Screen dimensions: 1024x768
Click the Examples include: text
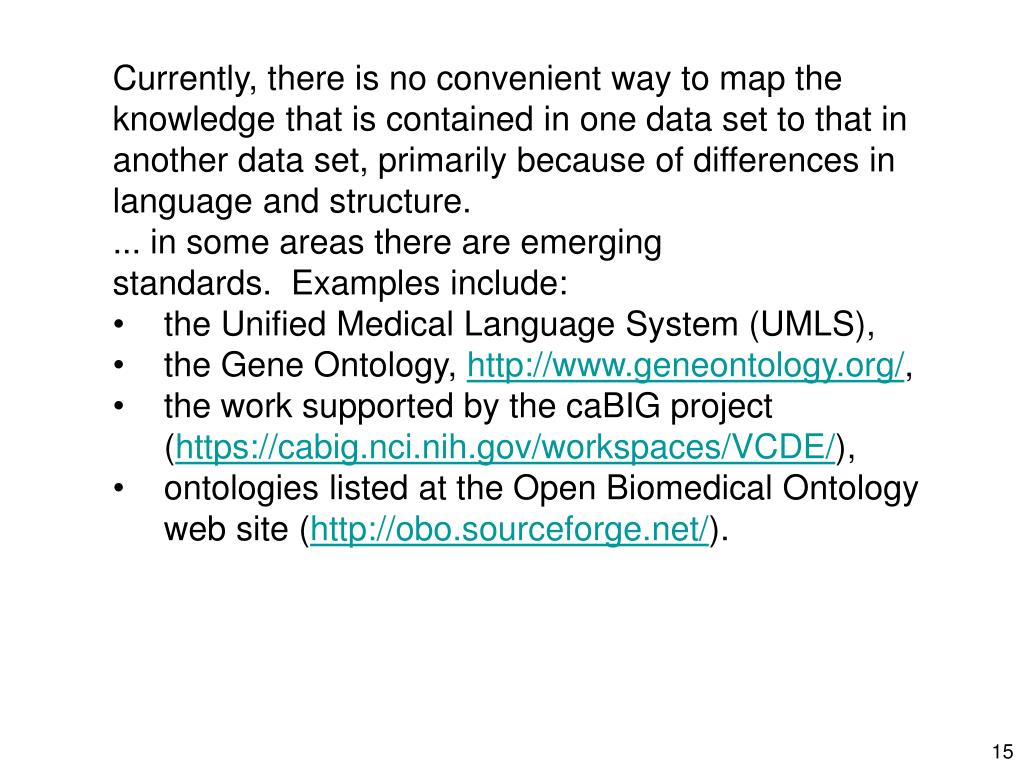pyautogui.click(x=429, y=283)
